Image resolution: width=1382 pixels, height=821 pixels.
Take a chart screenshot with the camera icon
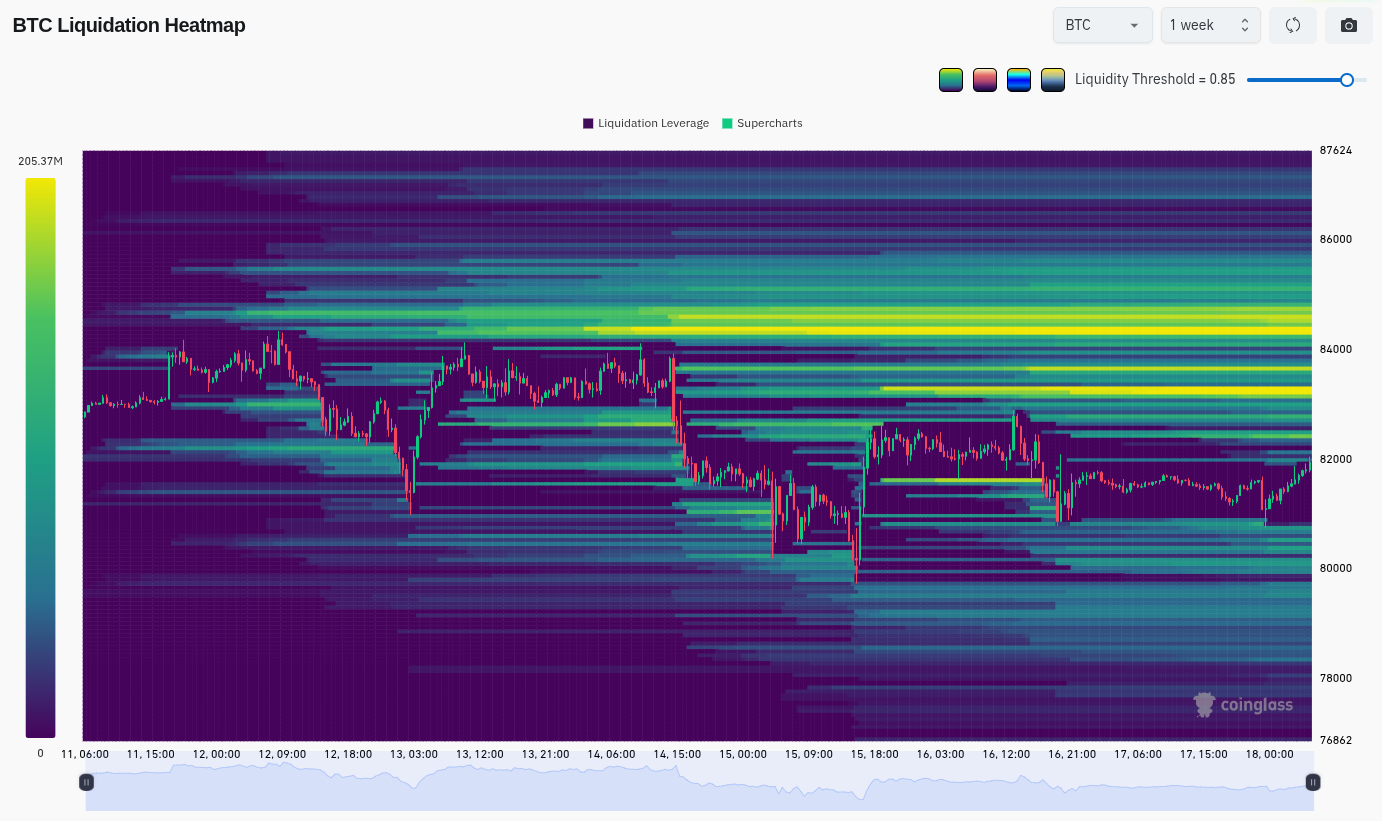coord(1349,25)
